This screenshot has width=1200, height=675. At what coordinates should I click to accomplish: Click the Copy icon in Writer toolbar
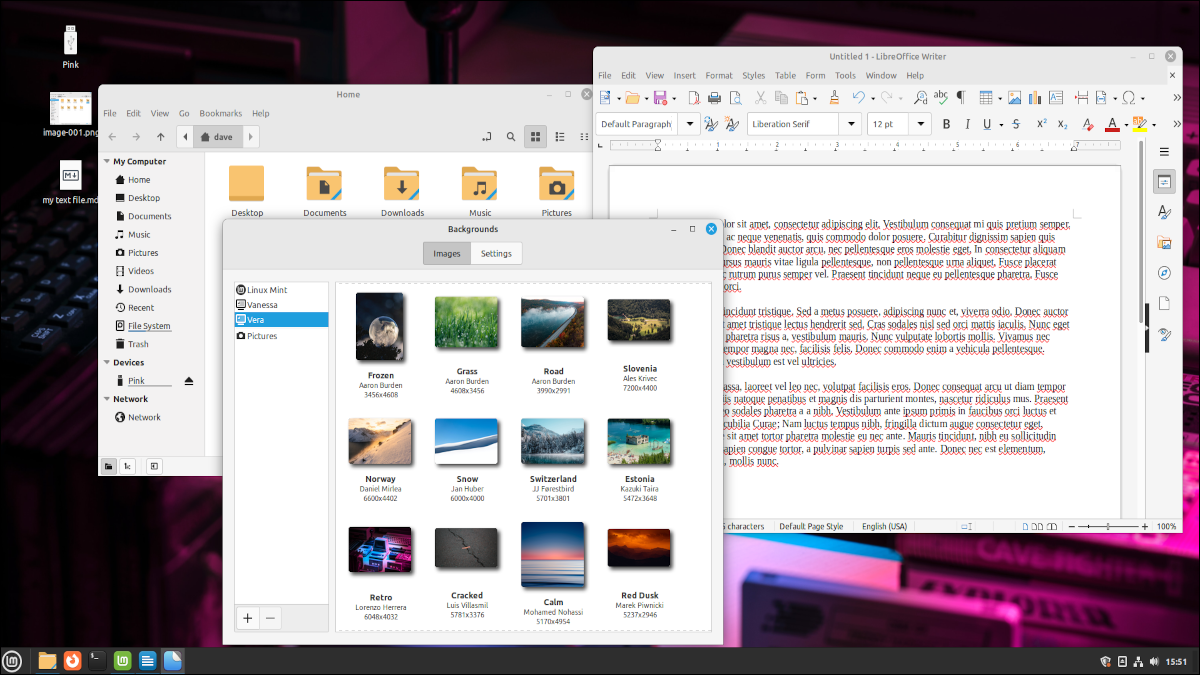pyautogui.click(x=781, y=97)
